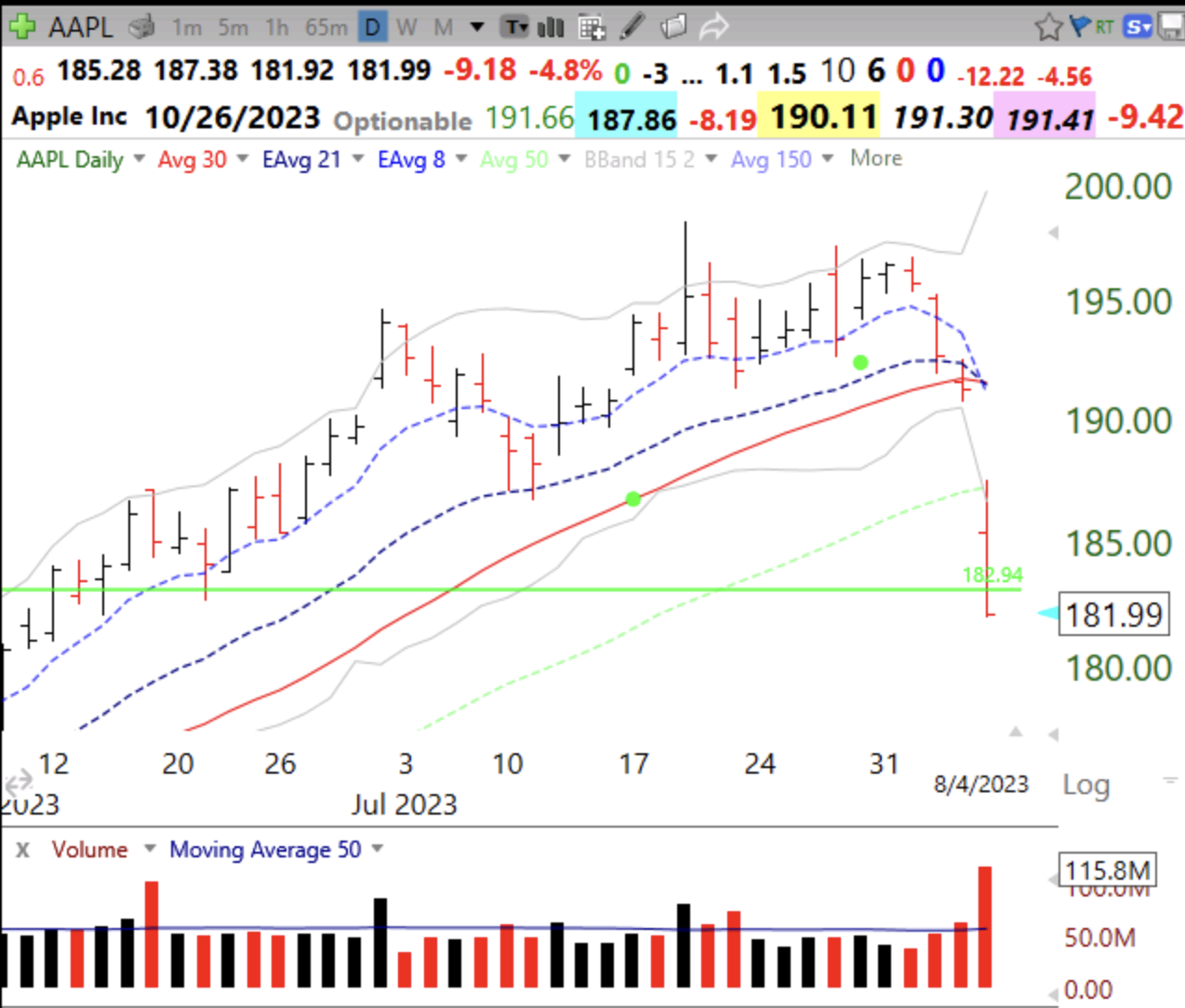Click the Apple Inc company name
This screenshot has height=1008, width=1185.
(69, 116)
